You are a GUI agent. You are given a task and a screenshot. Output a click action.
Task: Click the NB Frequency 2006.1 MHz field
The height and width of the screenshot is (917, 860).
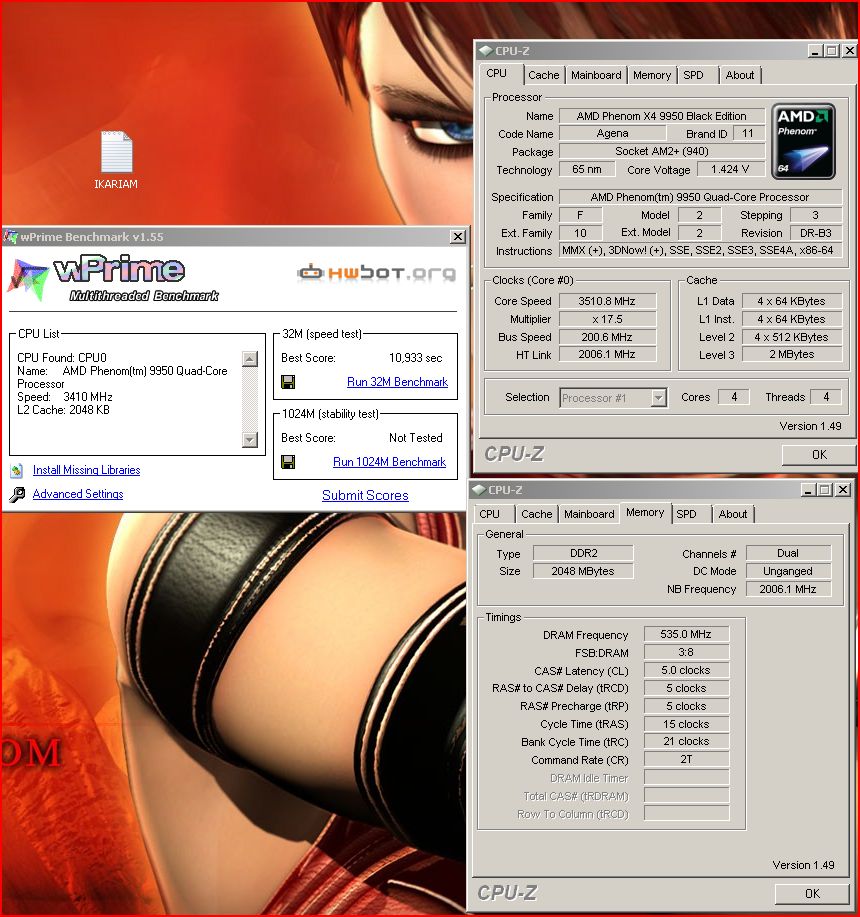(x=788, y=589)
